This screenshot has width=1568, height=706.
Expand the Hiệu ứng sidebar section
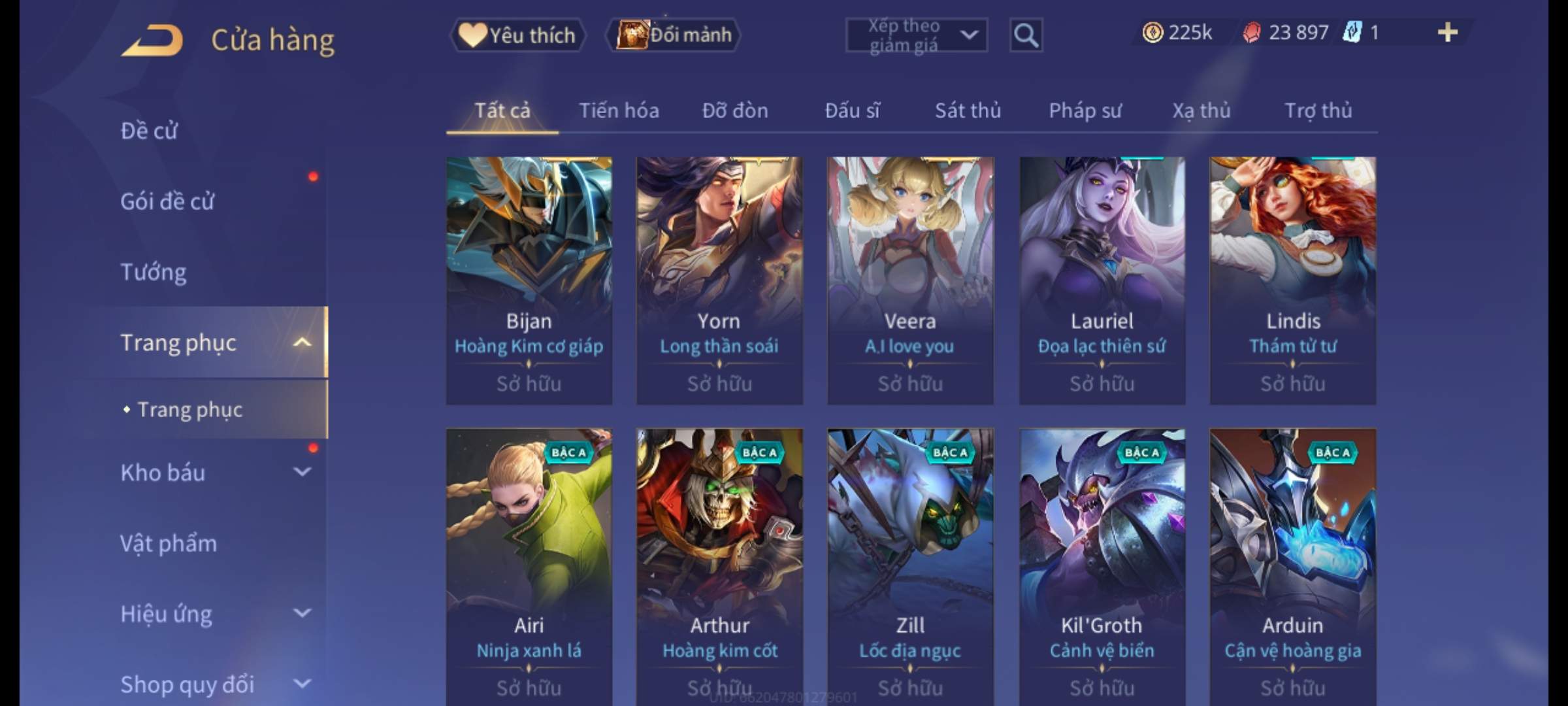[302, 613]
